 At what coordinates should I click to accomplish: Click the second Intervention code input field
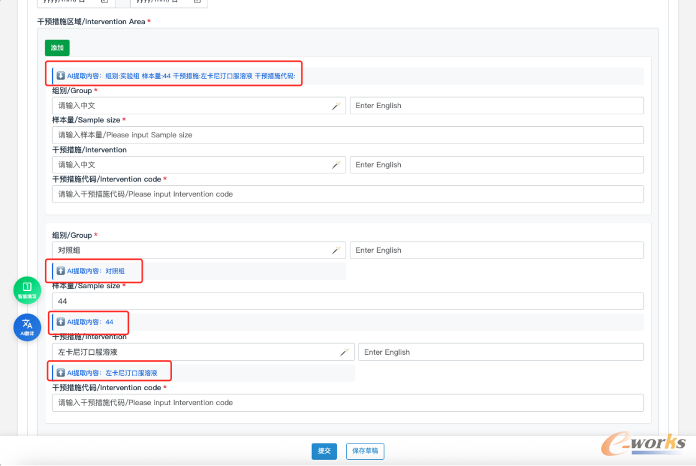(347, 403)
